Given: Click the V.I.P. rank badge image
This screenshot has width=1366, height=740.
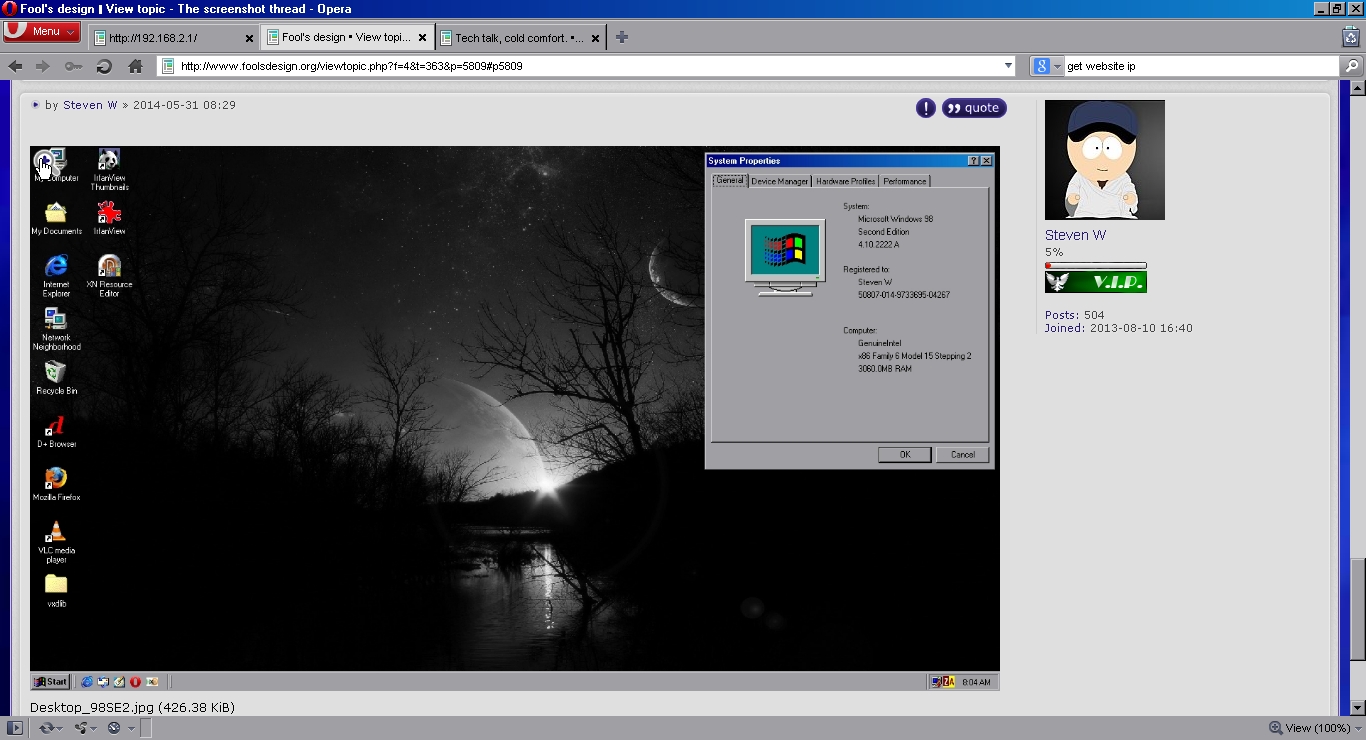Looking at the screenshot, I should 1095,282.
